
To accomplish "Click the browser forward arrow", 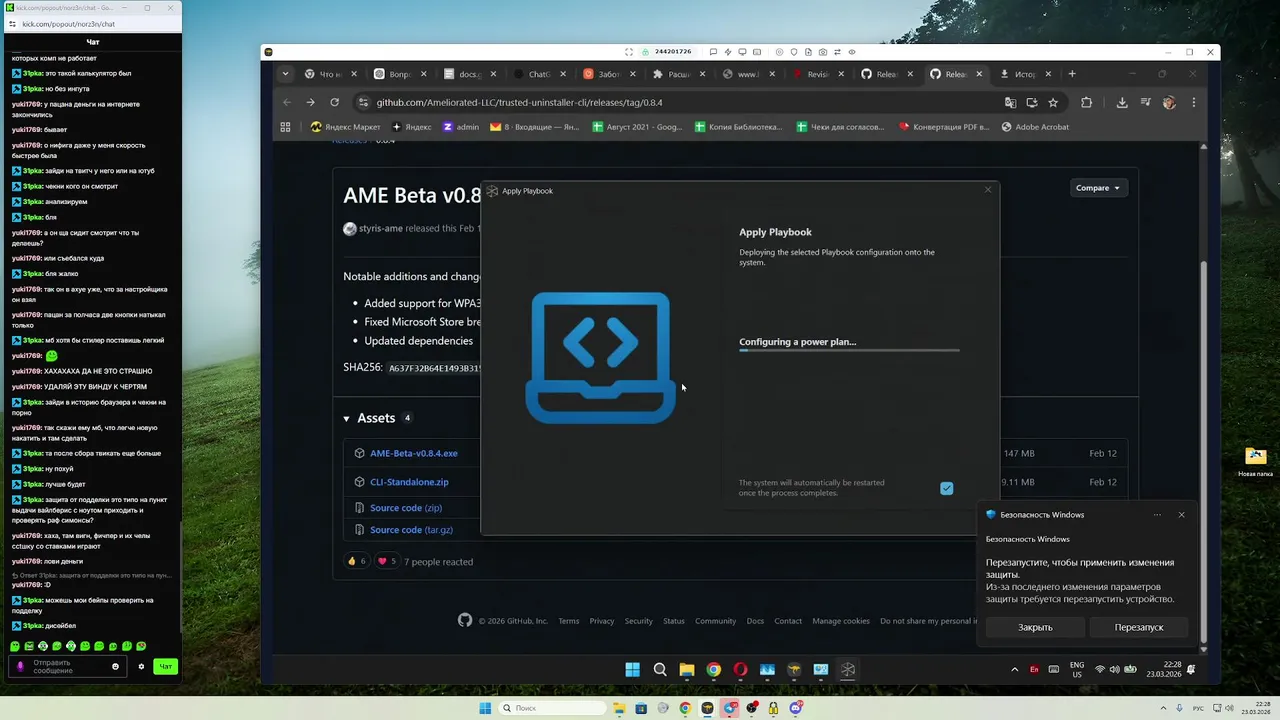I will tap(310, 102).
